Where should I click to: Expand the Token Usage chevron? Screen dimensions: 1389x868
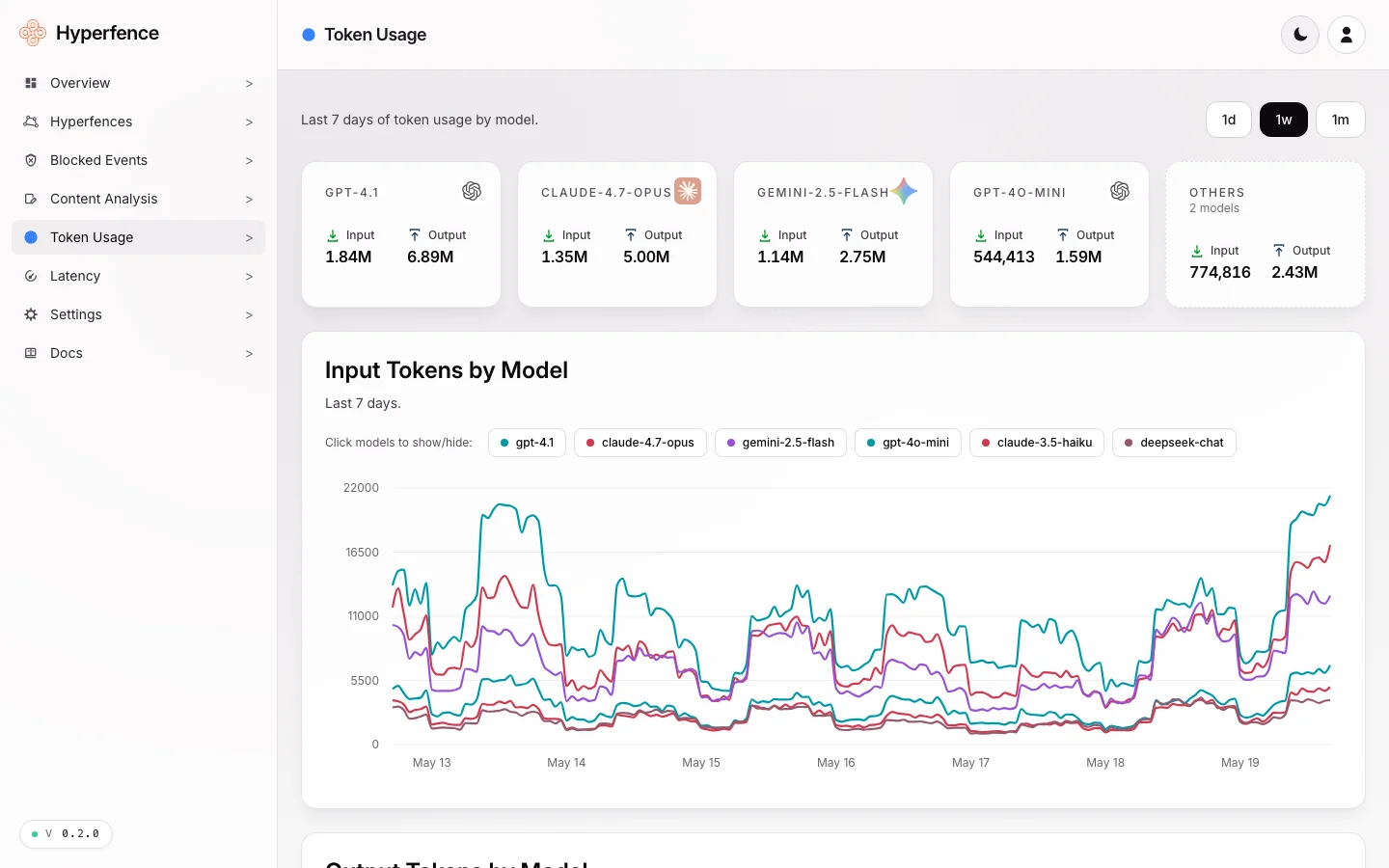(249, 238)
